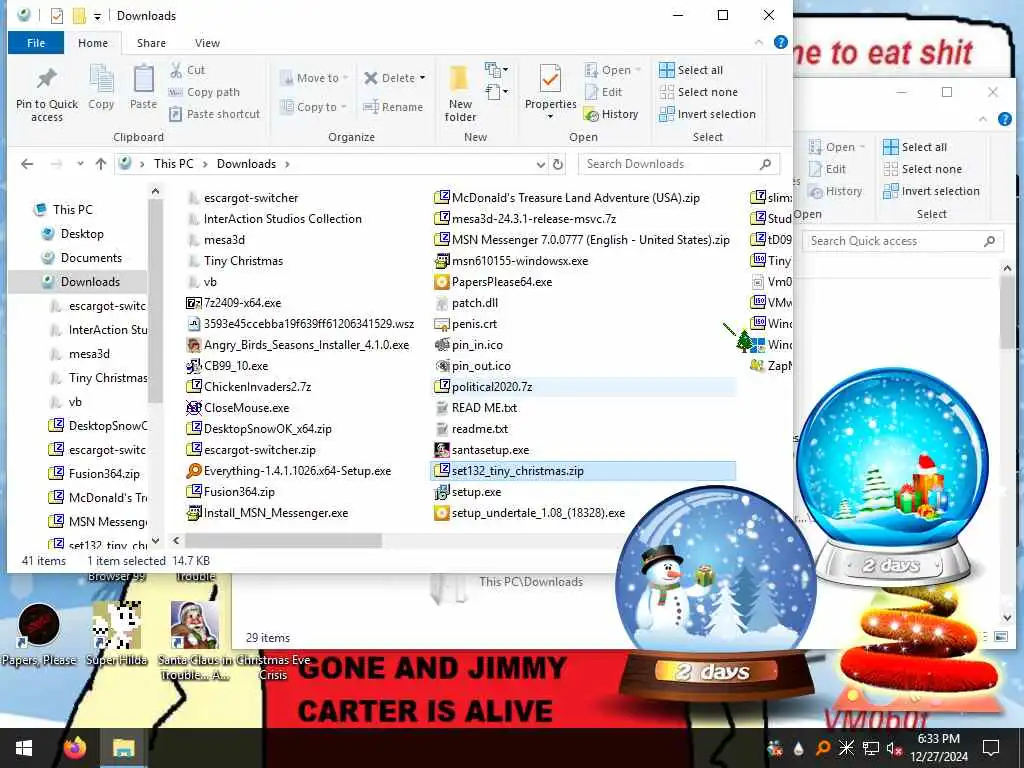Click Invert selection in background Explorer window
The width and height of the screenshot is (1024, 768).
pyautogui.click(x=931, y=191)
